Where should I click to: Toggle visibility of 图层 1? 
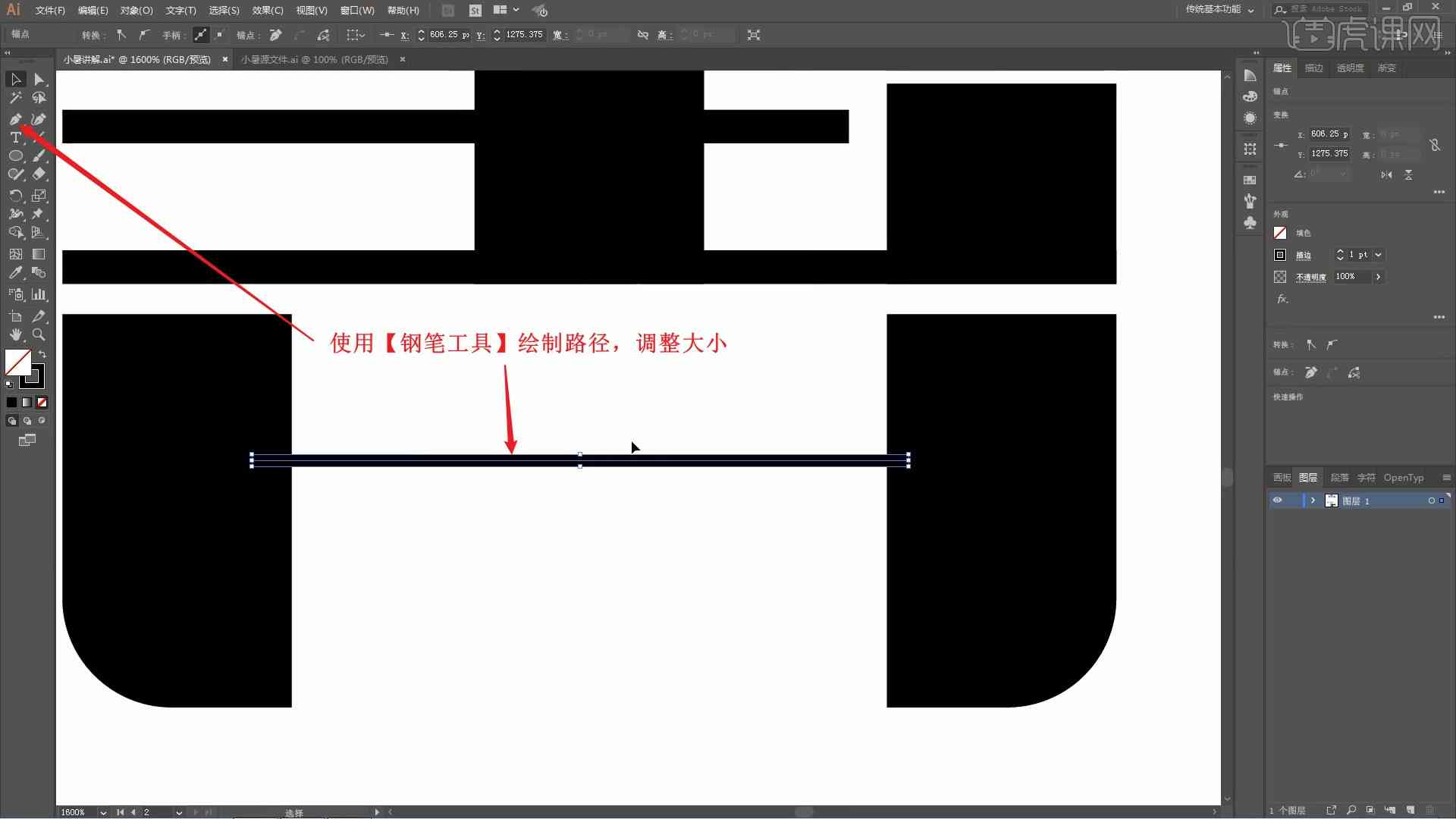point(1281,500)
